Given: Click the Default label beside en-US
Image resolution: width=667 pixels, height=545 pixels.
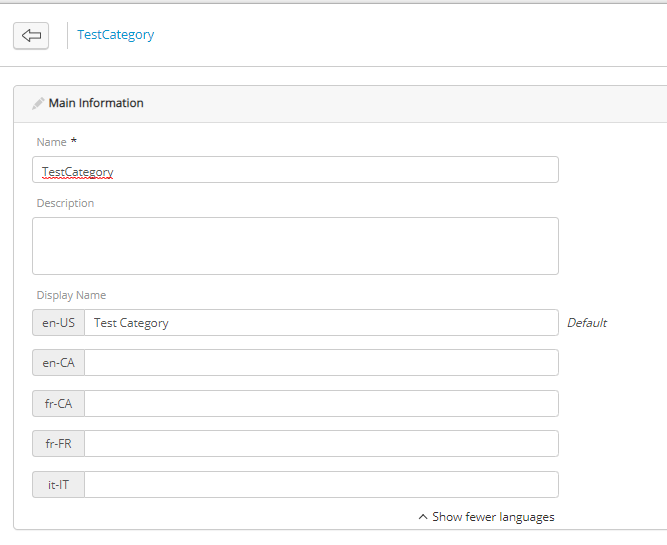Looking at the screenshot, I should 587,323.
